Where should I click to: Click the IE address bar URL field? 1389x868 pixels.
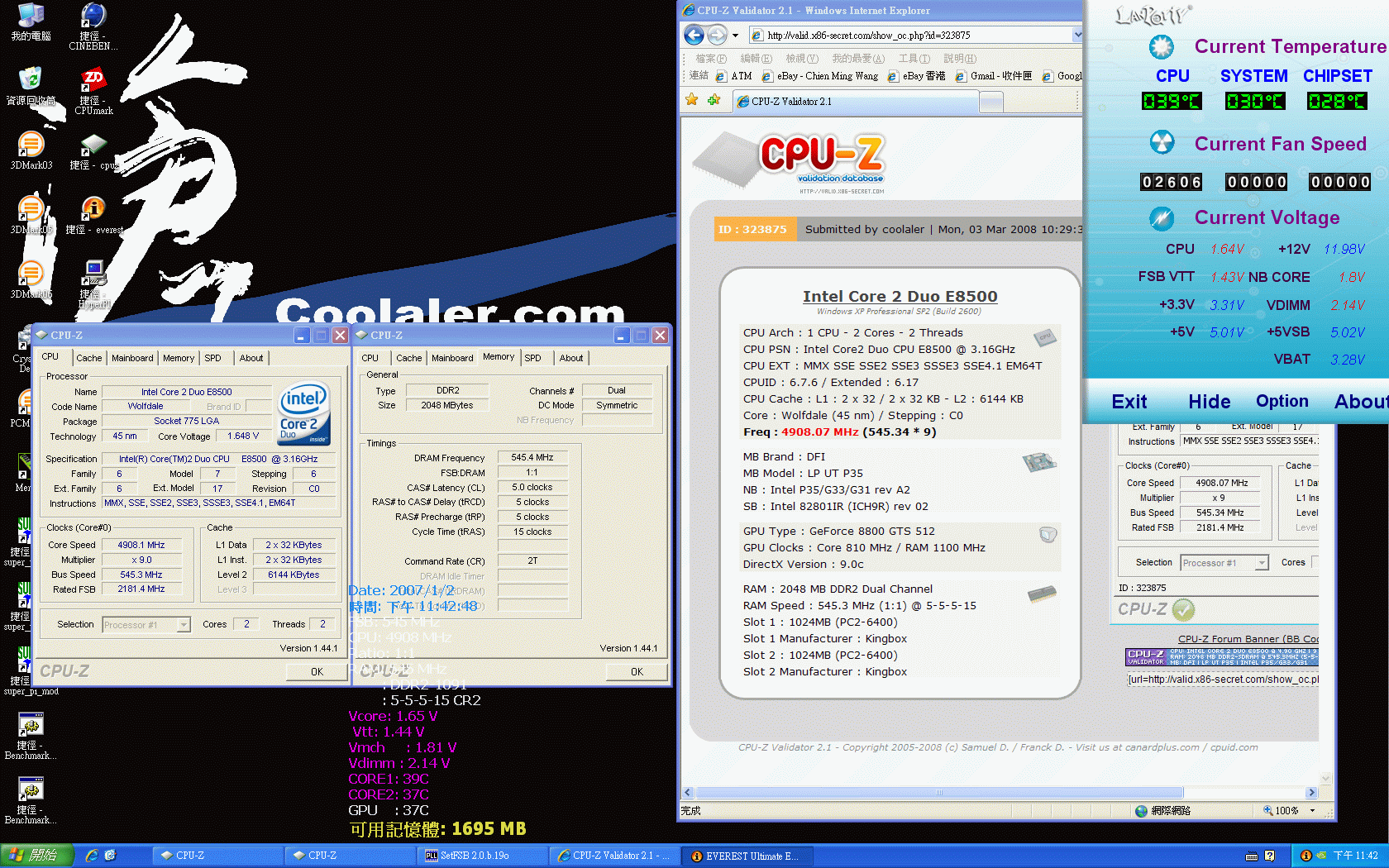[909, 35]
